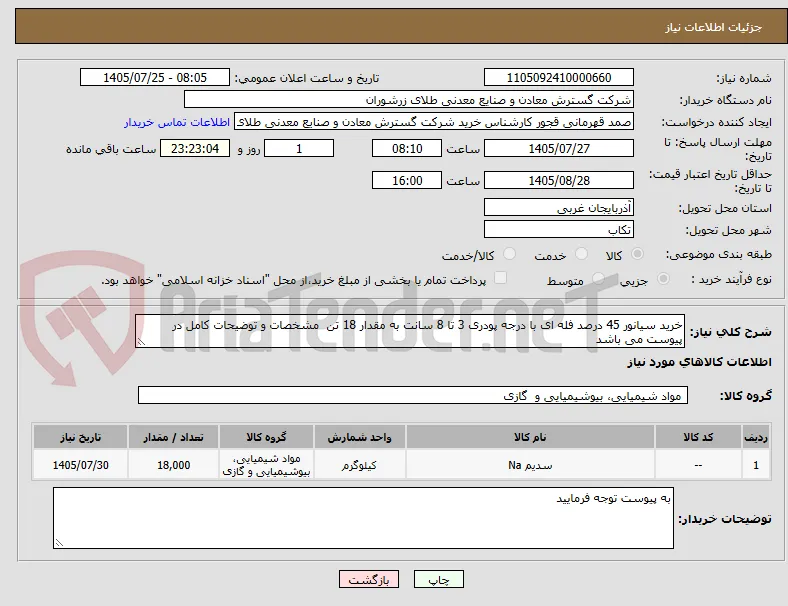Click the goods group cell in table row

click(266, 465)
